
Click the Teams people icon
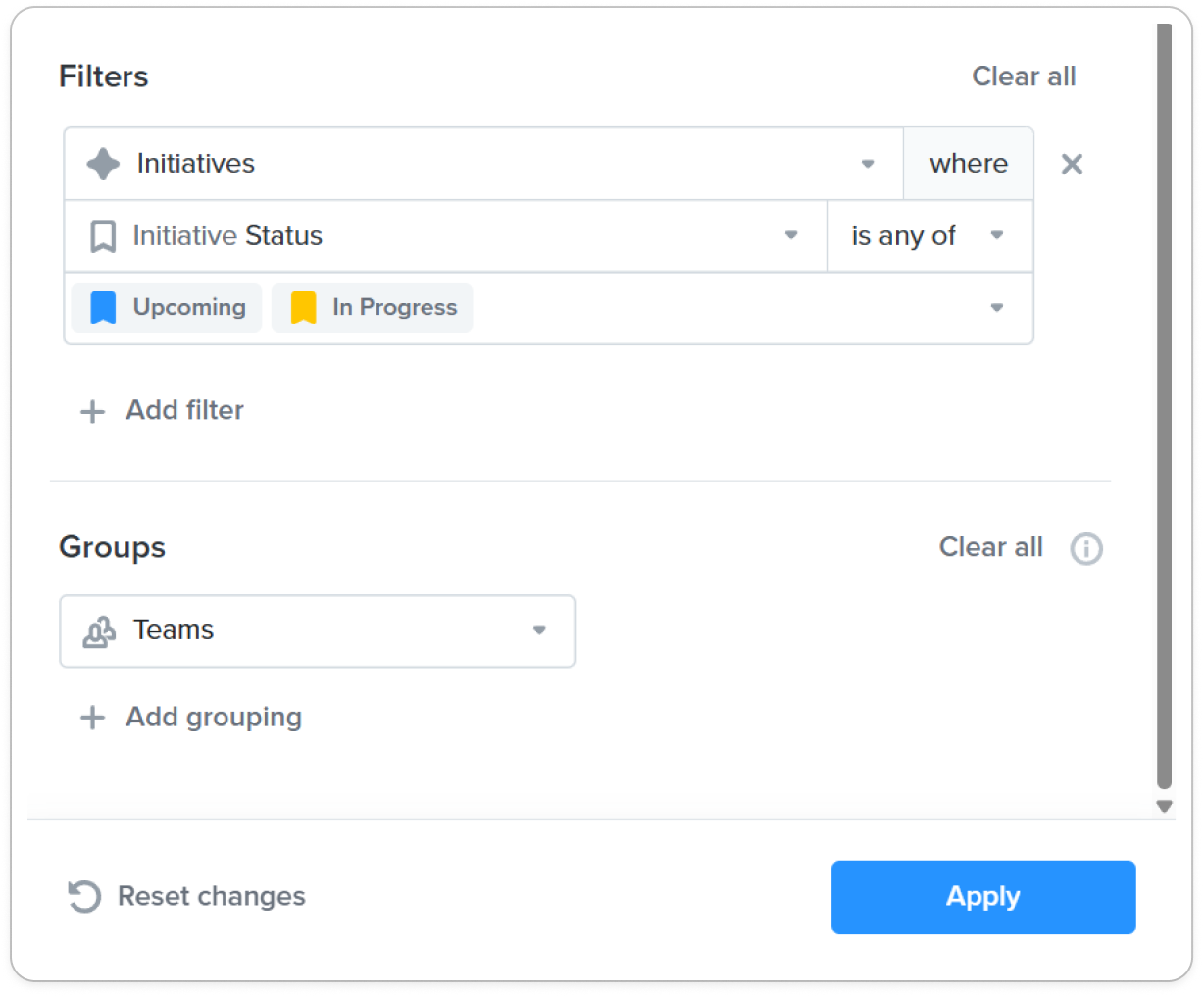[99, 631]
